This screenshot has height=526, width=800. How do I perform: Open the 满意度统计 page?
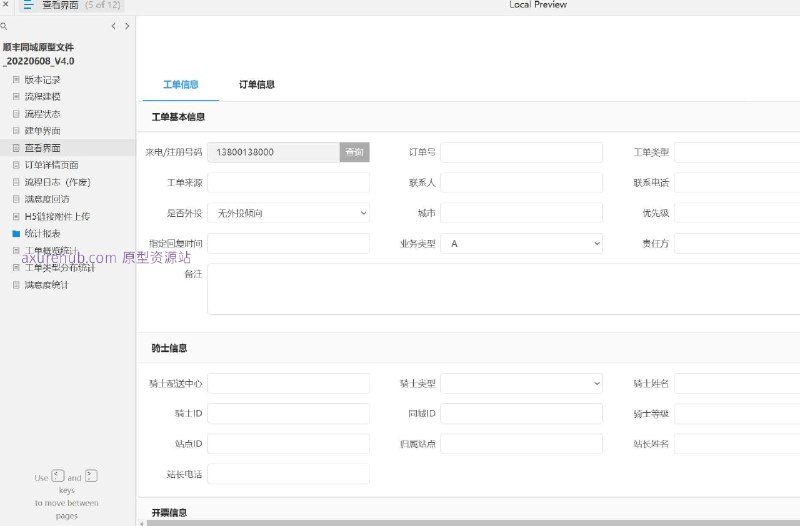46,285
